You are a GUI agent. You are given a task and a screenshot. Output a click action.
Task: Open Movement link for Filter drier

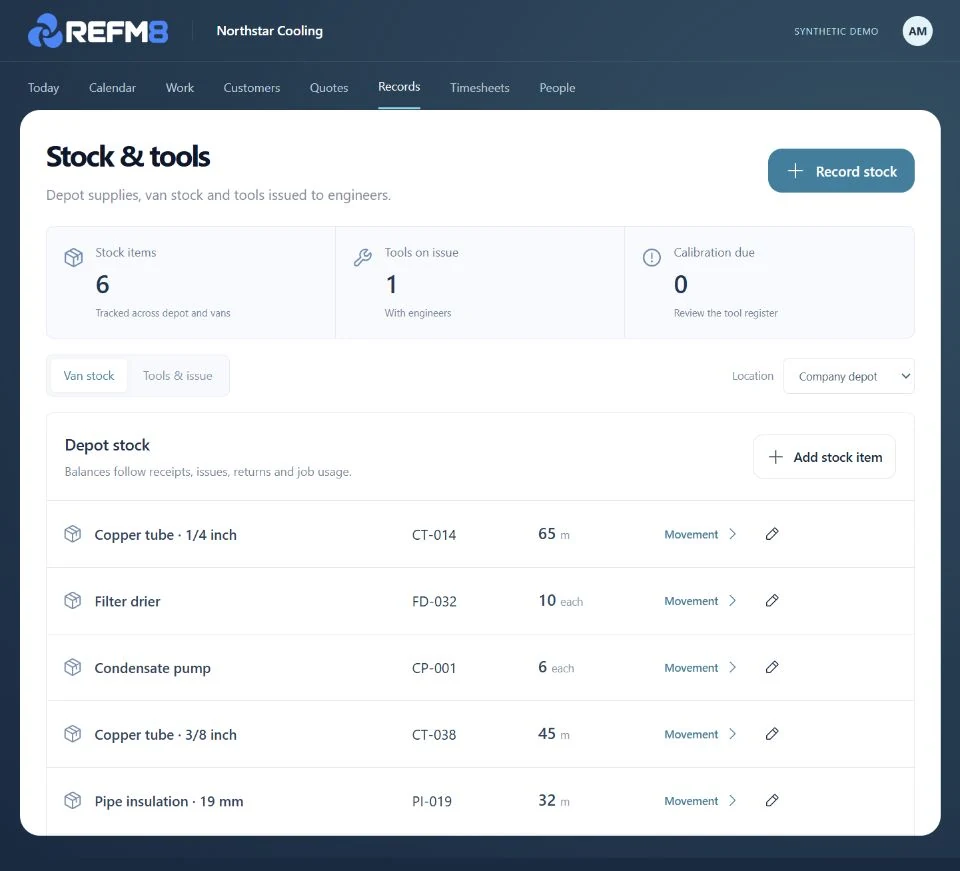[x=691, y=601]
